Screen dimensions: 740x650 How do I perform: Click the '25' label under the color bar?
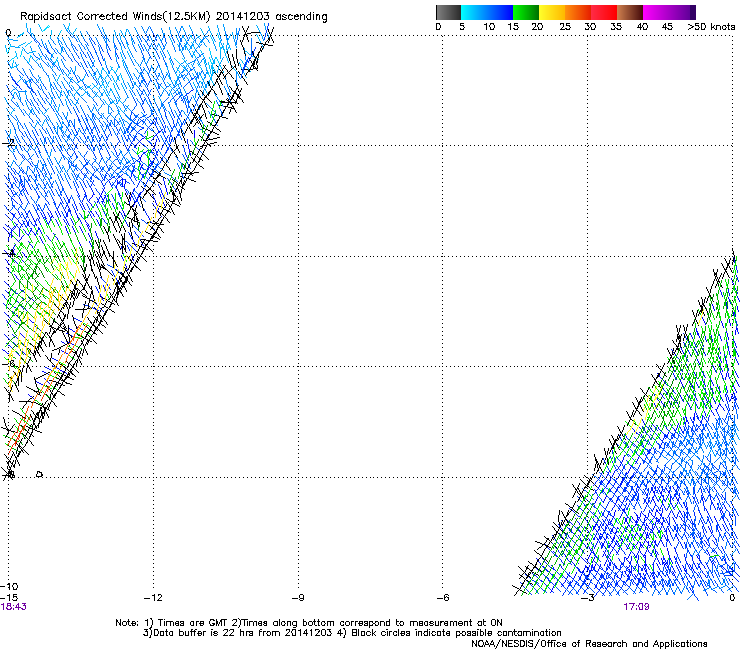coord(565,27)
